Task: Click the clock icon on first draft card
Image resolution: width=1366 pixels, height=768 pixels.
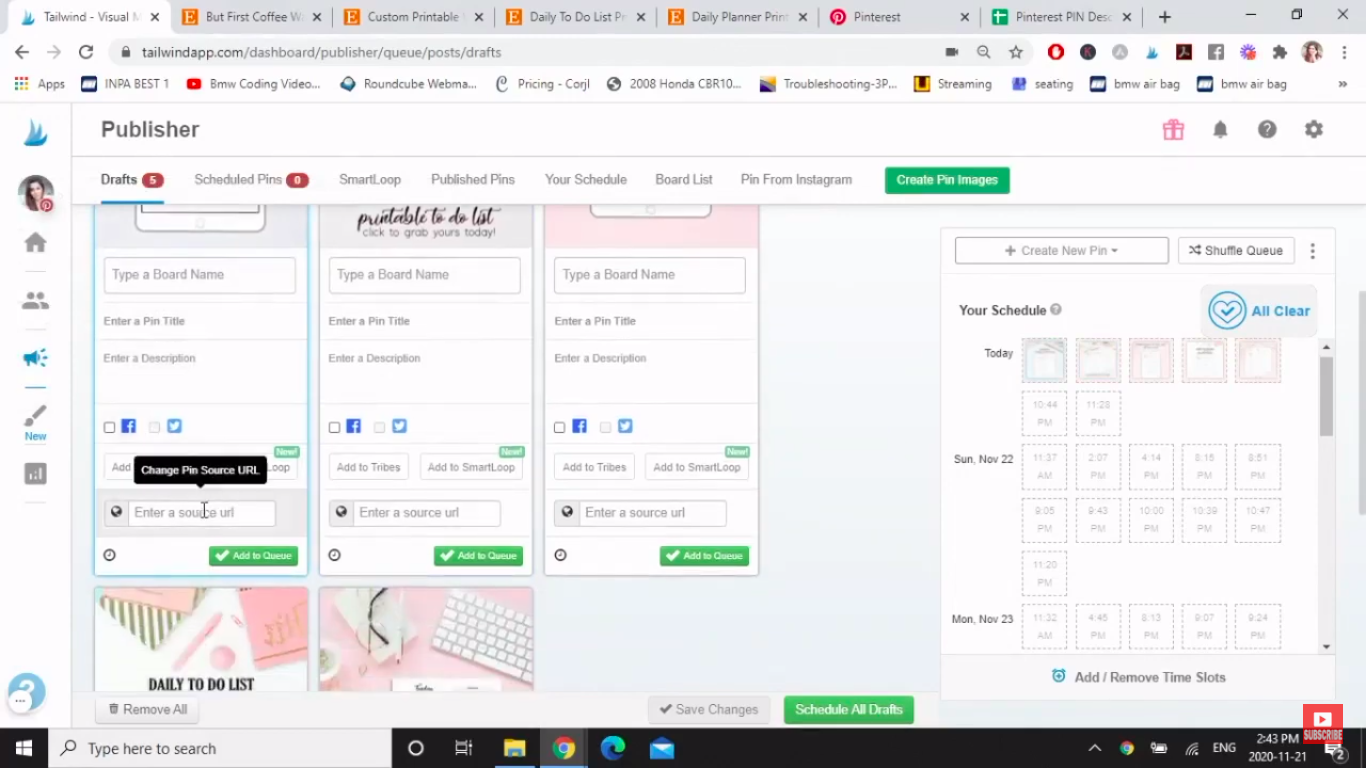Action: tap(110, 555)
